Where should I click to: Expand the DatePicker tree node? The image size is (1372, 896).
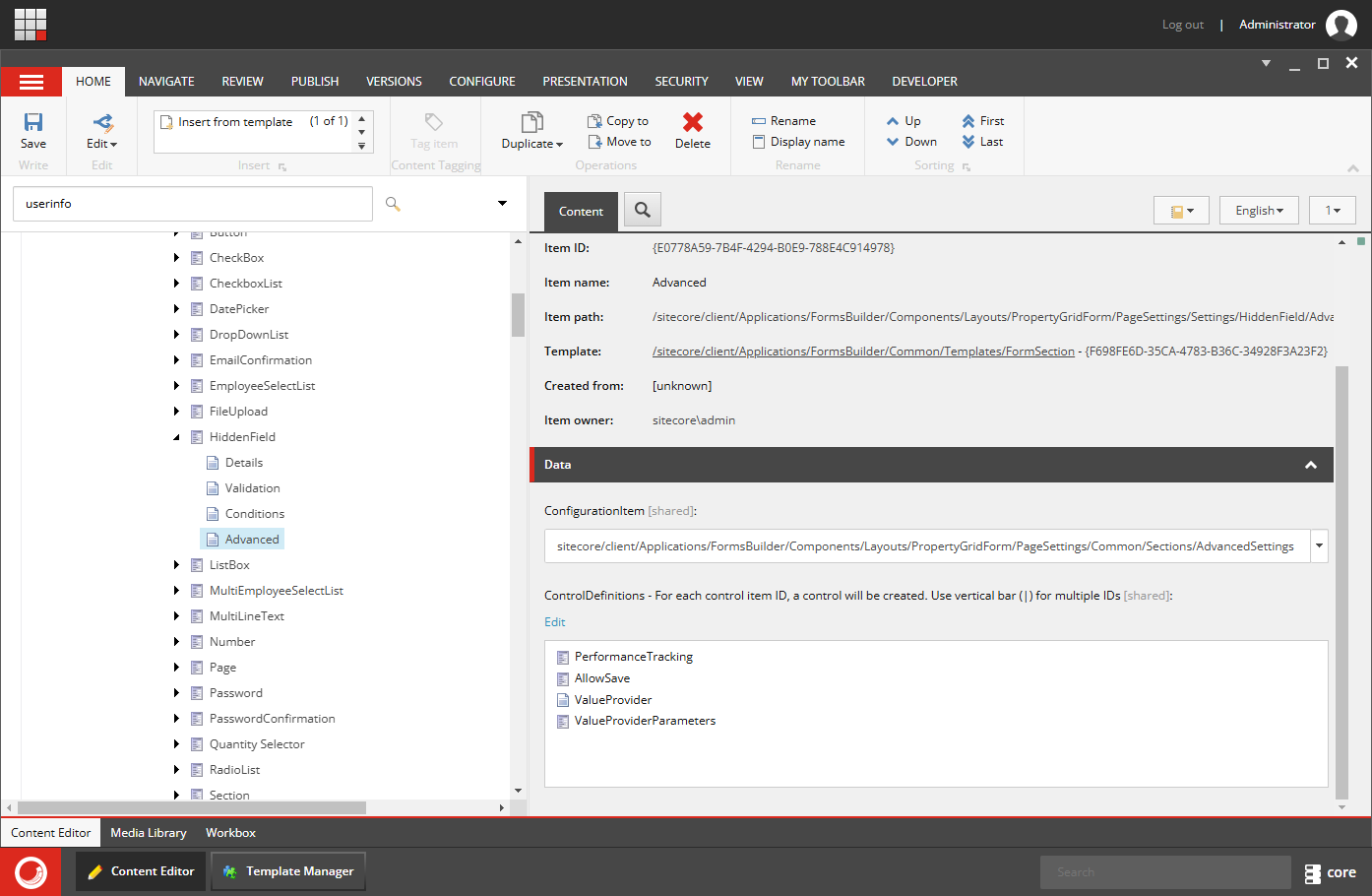[x=176, y=309]
